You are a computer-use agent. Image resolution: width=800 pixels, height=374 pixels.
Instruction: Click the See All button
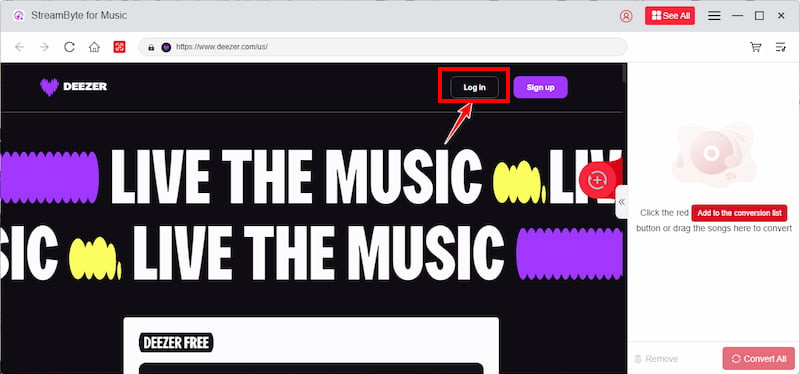[670, 16]
